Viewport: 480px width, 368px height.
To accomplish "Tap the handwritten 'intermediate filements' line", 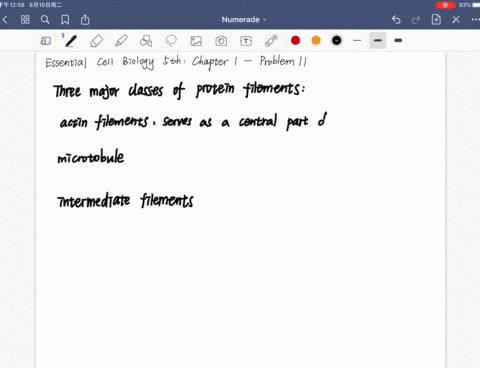I will coord(125,200).
